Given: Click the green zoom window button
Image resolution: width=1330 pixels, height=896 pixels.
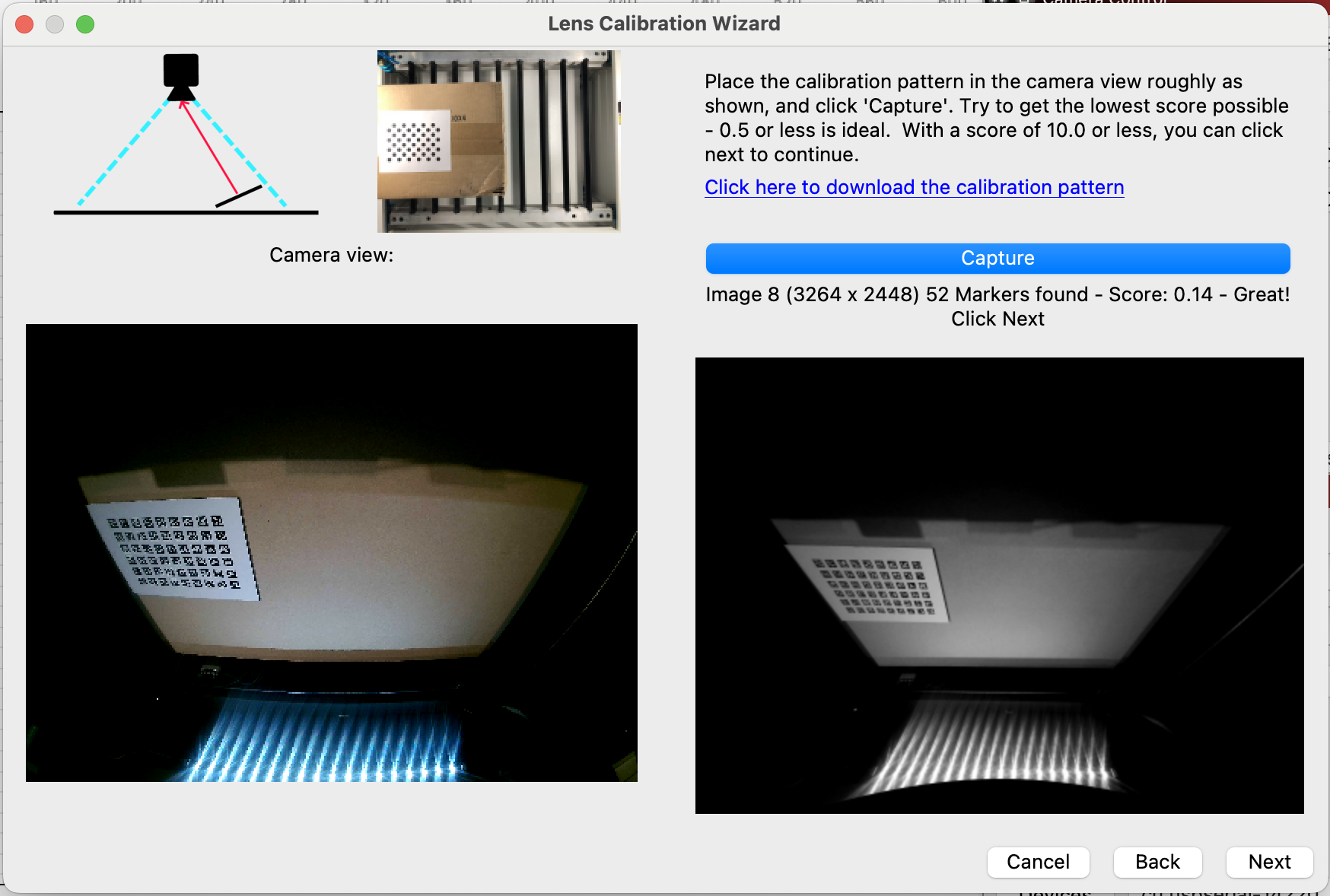Looking at the screenshot, I should [85, 24].
